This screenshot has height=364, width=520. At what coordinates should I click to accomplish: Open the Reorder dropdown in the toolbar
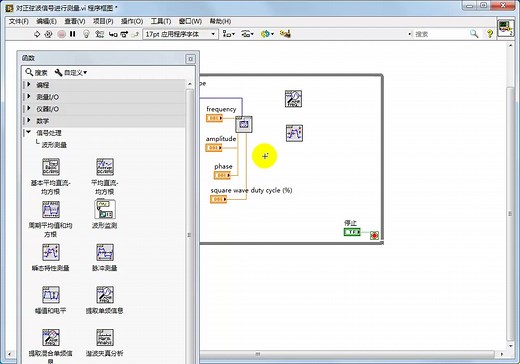click(267, 34)
